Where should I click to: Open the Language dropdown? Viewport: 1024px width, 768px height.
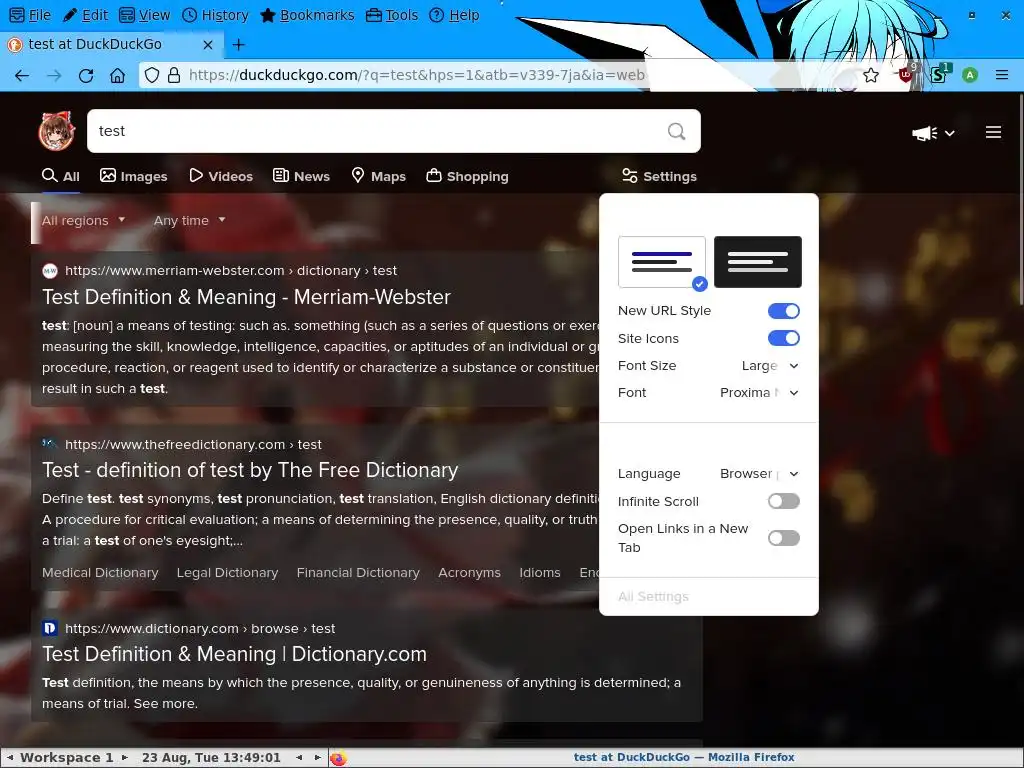click(x=759, y=473)
